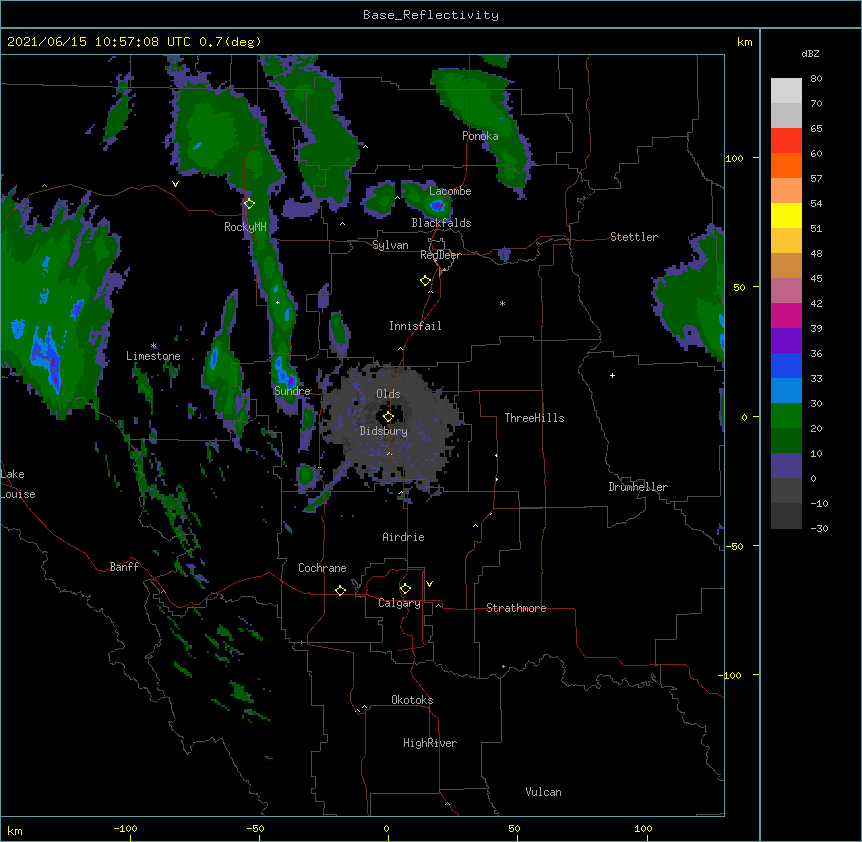
Task: Click the yellow 51-54 dBZ legend swatch
Action: click(x=786, y=215)
